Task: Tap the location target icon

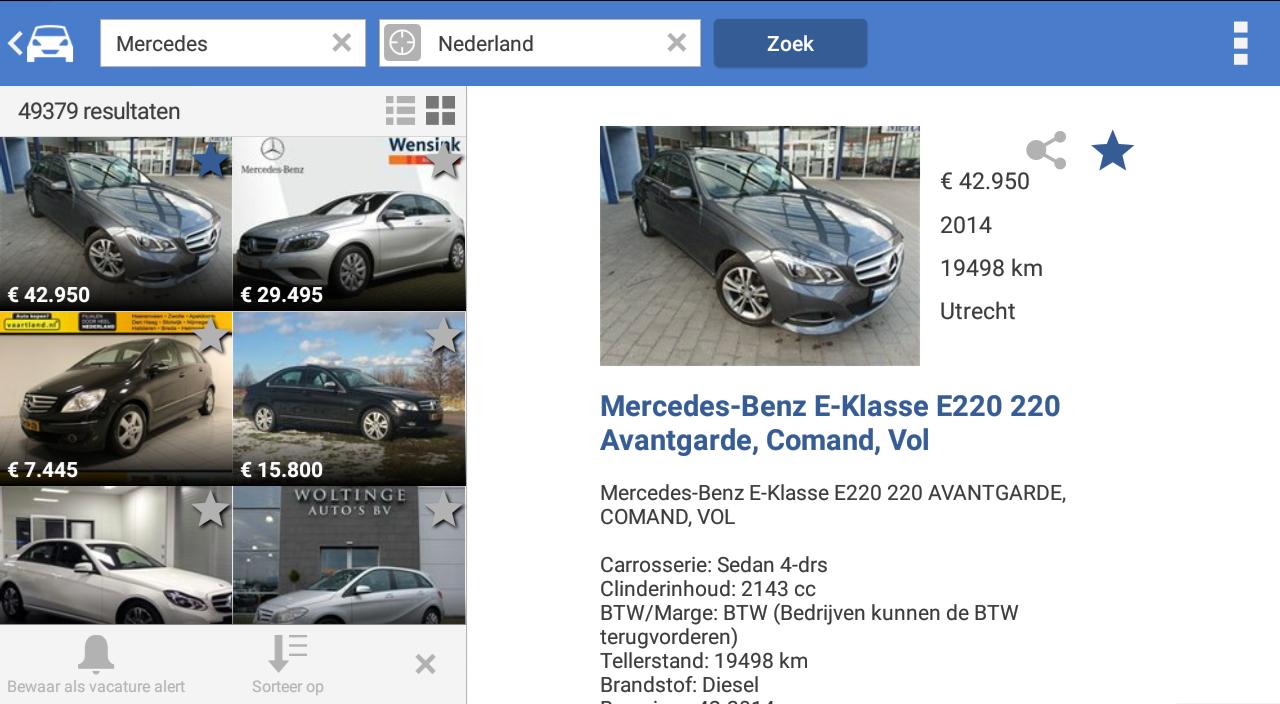Action: tap(402, 43)
